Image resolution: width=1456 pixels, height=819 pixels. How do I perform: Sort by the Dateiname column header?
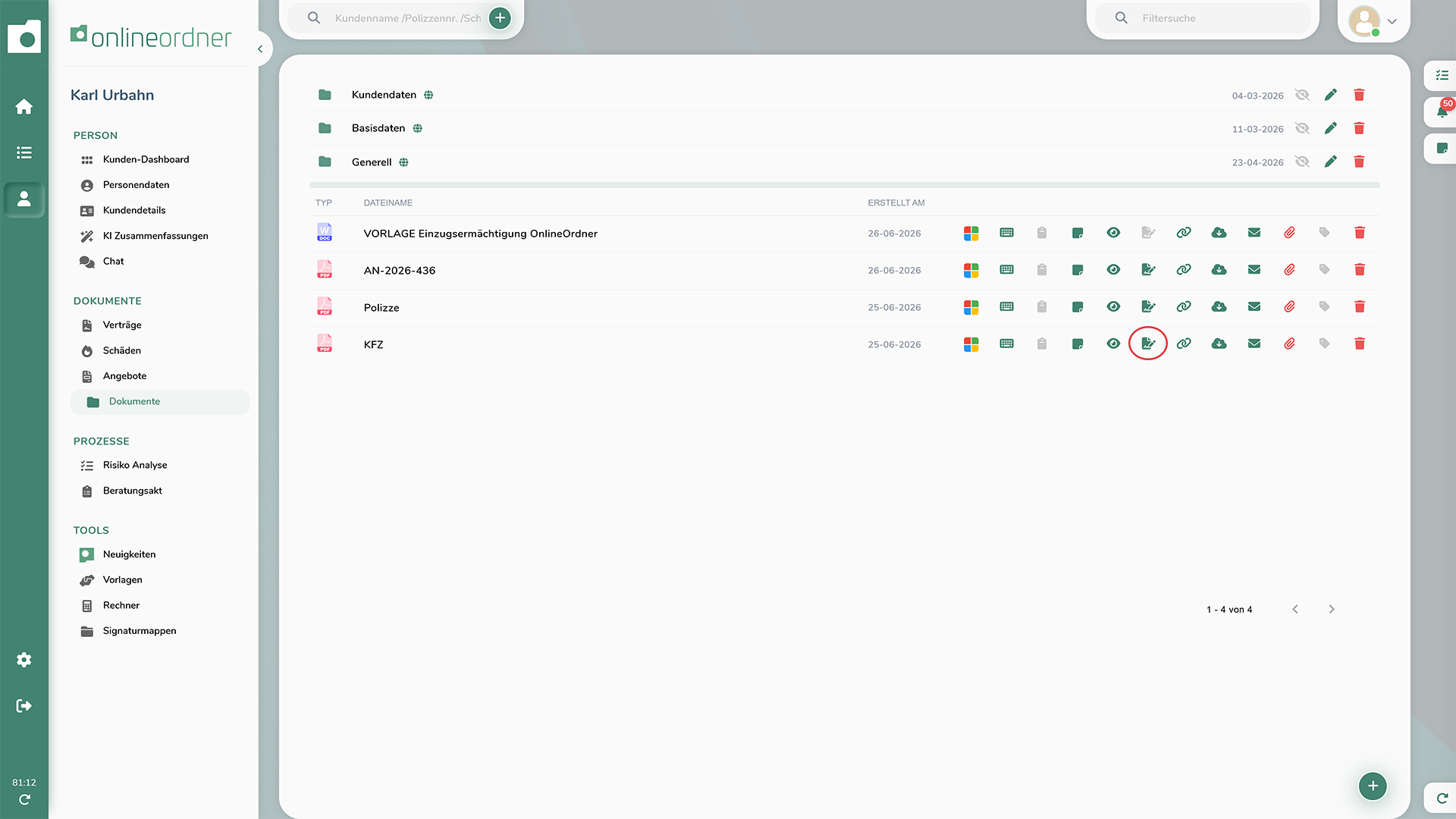pos(388,203)
